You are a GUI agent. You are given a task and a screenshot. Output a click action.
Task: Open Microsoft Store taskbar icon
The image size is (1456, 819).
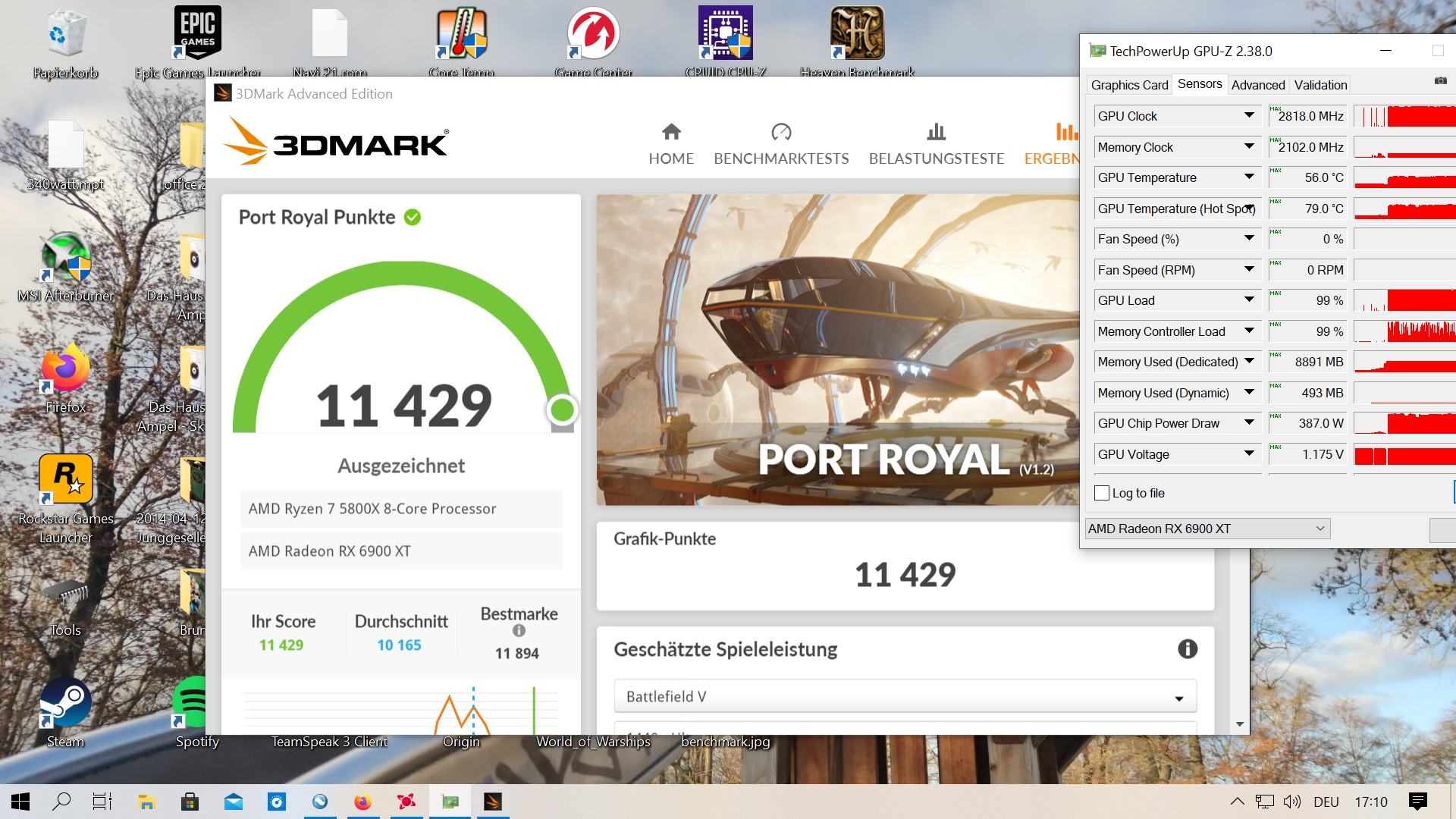(x=190, y=802)
